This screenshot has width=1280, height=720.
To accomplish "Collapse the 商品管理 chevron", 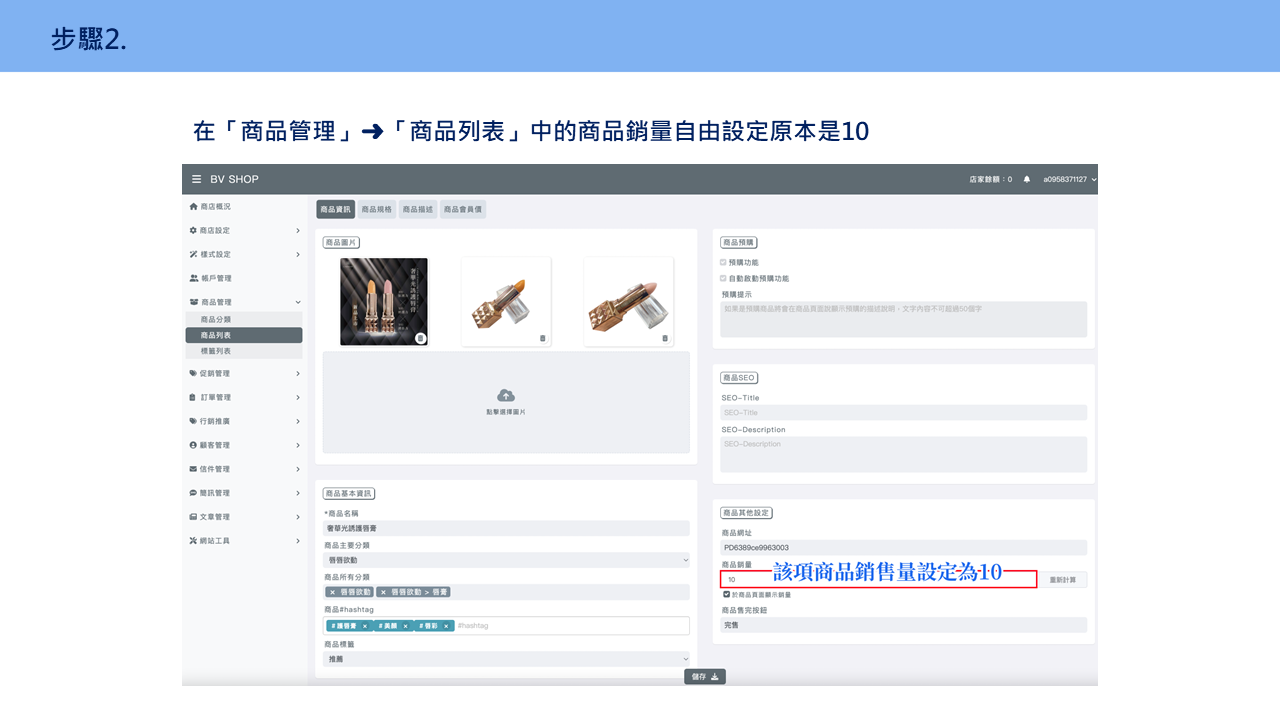I will [298, 302].
